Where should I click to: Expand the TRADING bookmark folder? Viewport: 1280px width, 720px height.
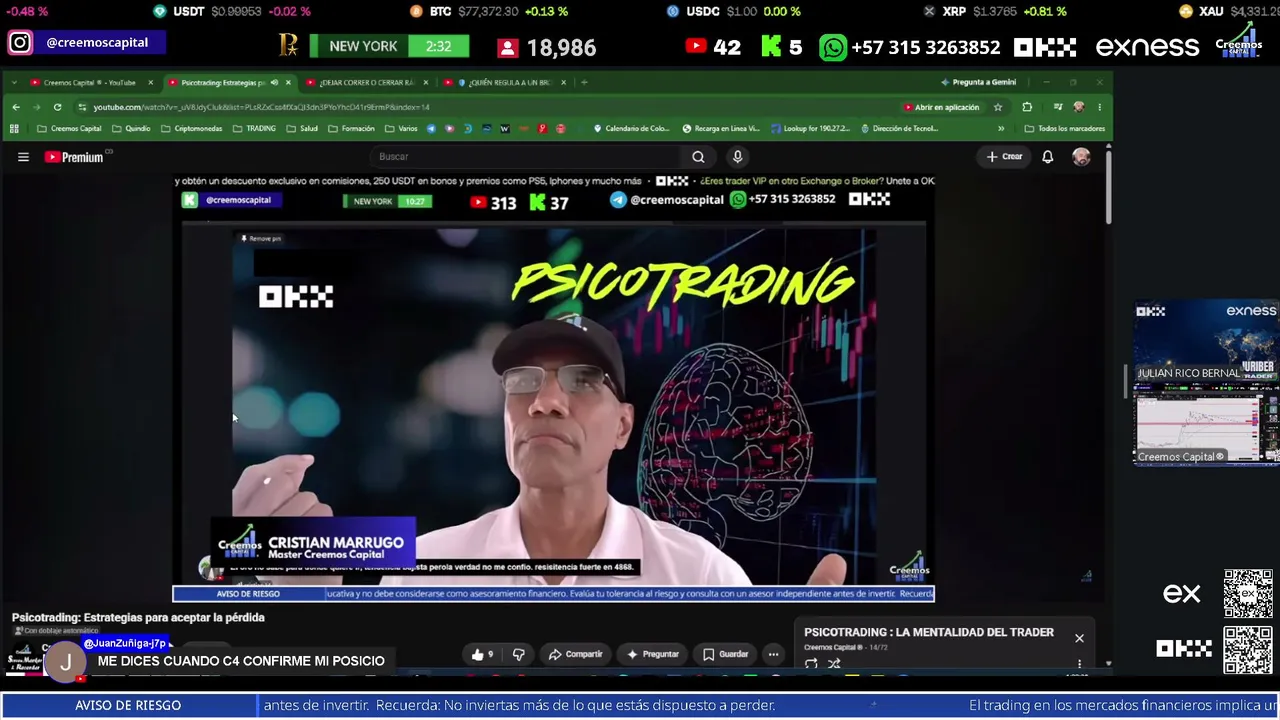[x=254, y=129]
